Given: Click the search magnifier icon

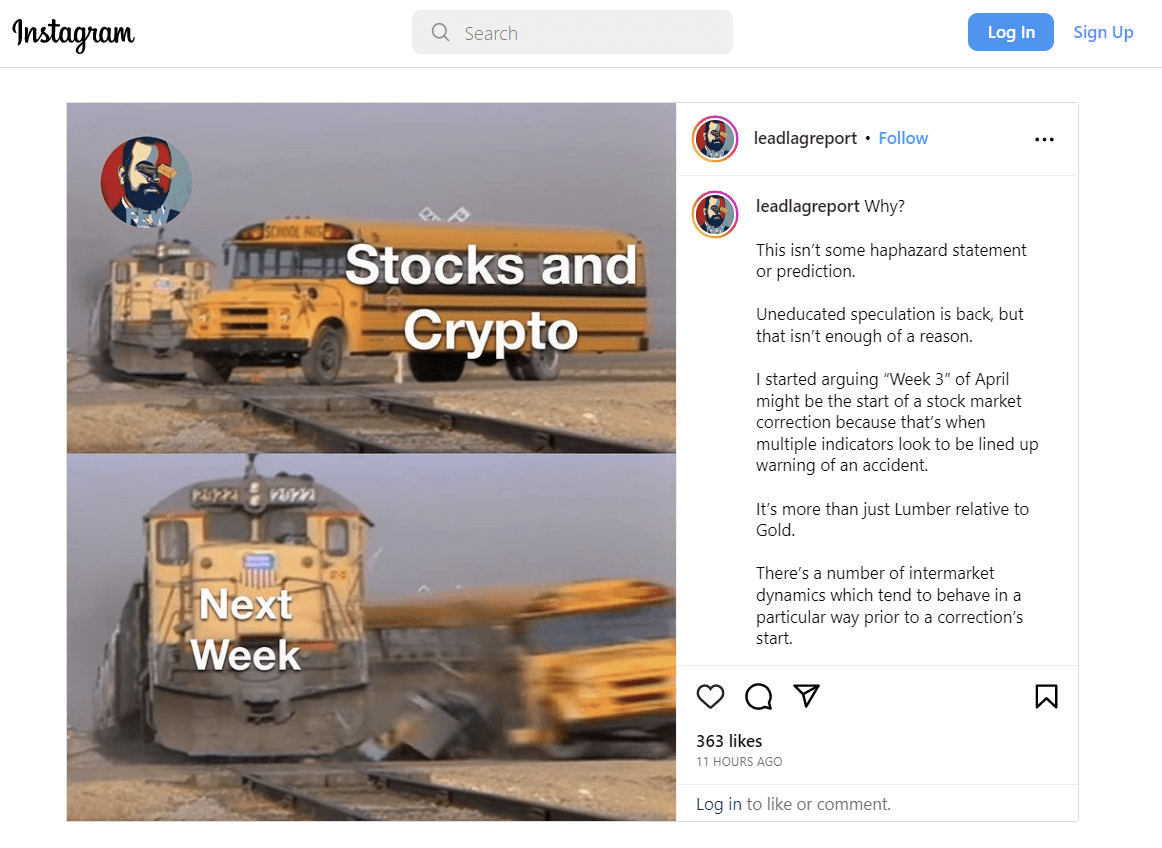Looking at the screenshot, I should pyautogui.click(x=440, y=32).
